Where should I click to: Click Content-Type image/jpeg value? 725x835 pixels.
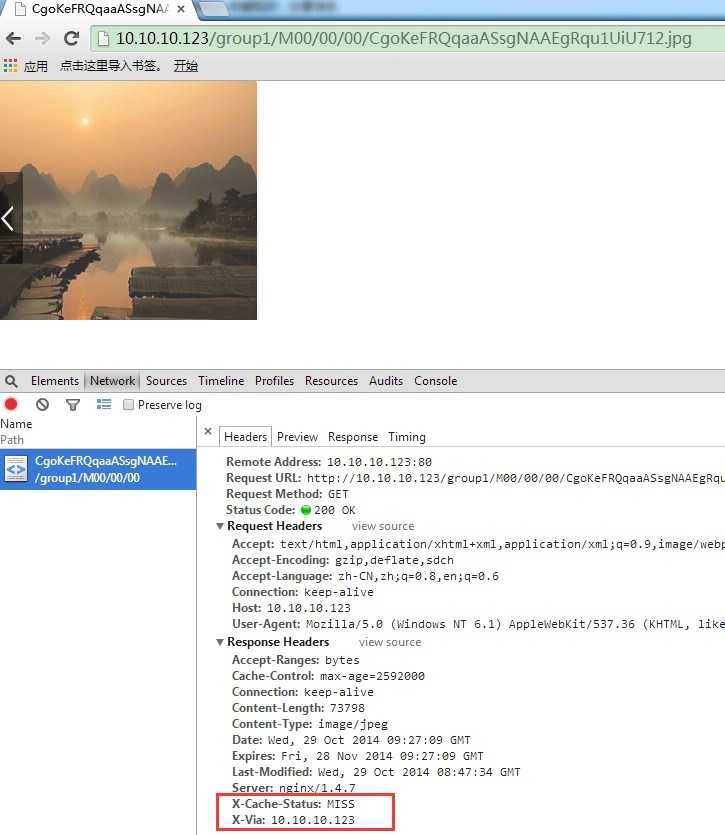[353, 724]
